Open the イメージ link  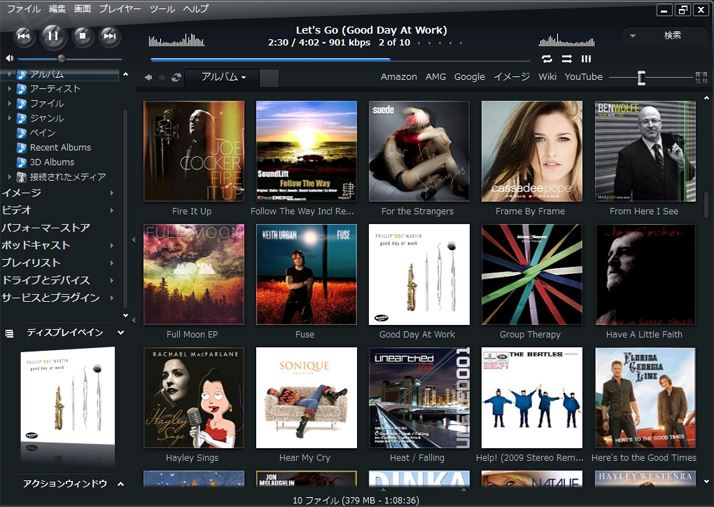511,77
